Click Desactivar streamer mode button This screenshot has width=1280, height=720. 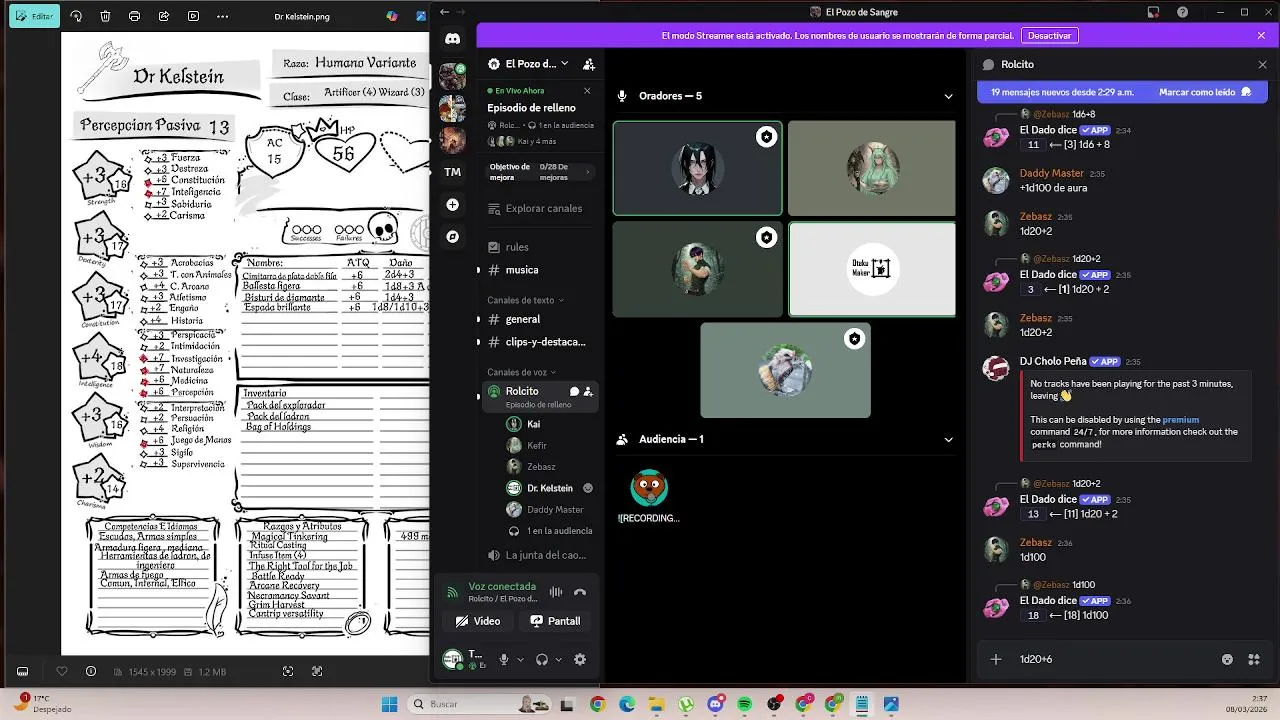coord(1050,35)
